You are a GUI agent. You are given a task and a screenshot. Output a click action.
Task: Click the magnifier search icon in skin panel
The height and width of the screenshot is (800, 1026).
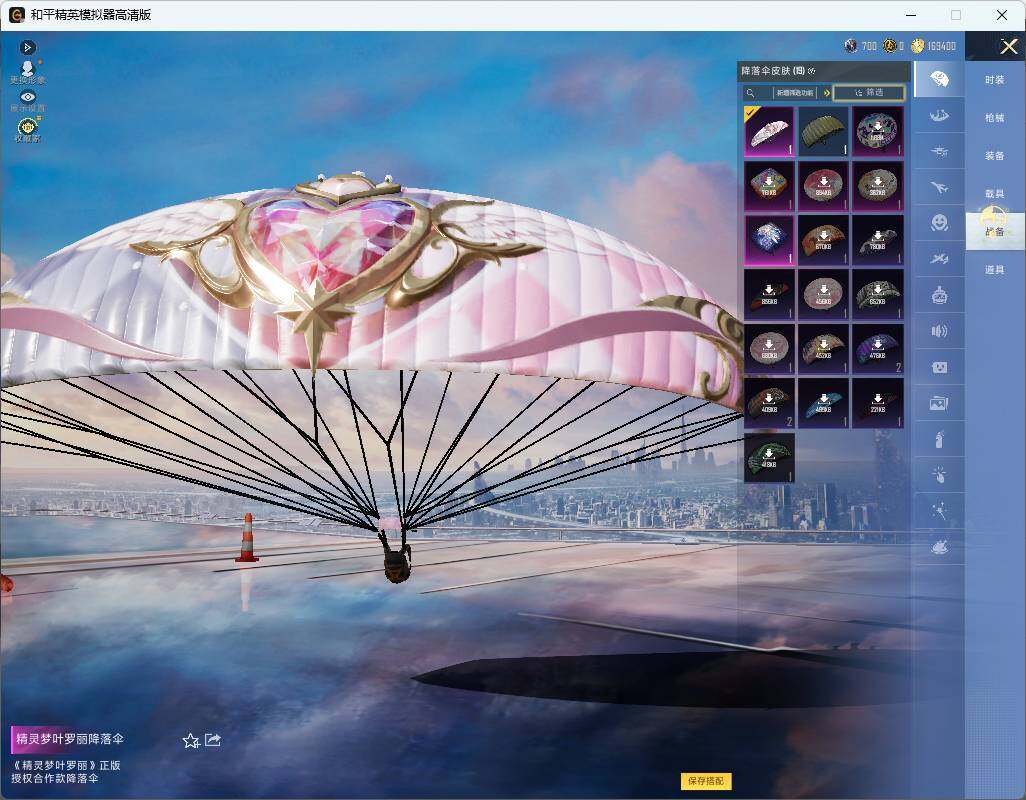coord(751,93)
